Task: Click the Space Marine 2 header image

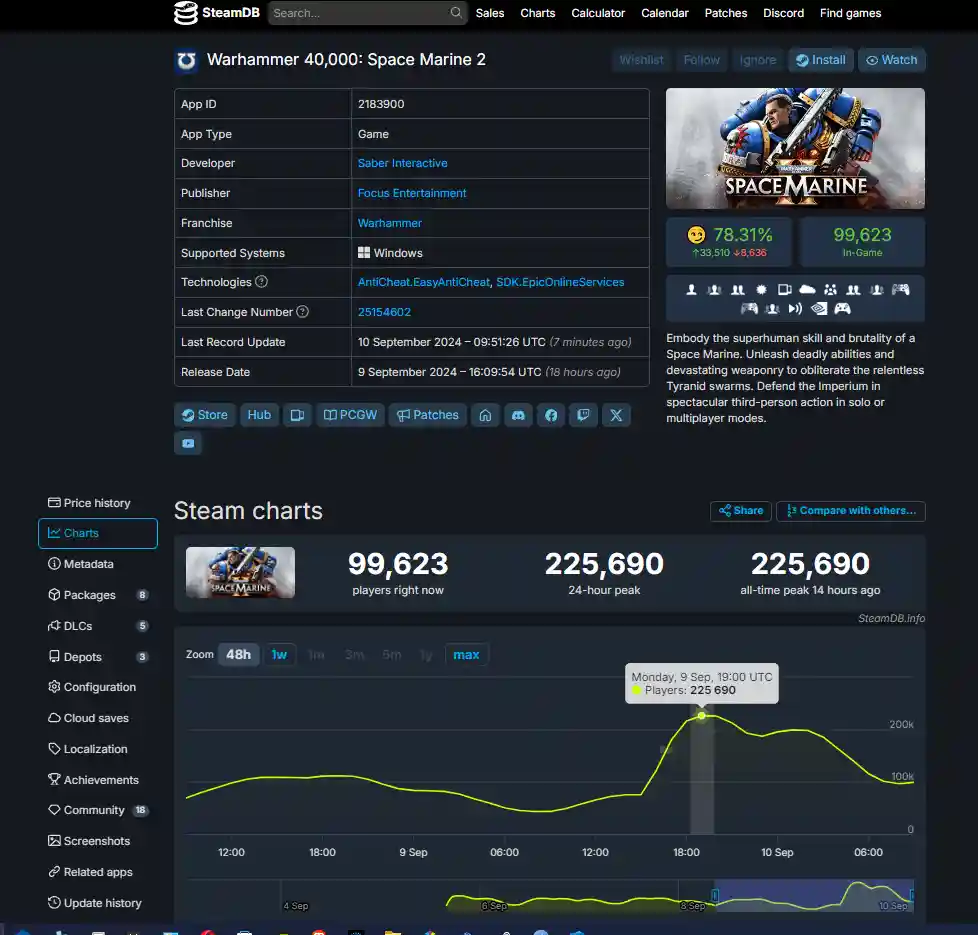Action: (795, 148)
